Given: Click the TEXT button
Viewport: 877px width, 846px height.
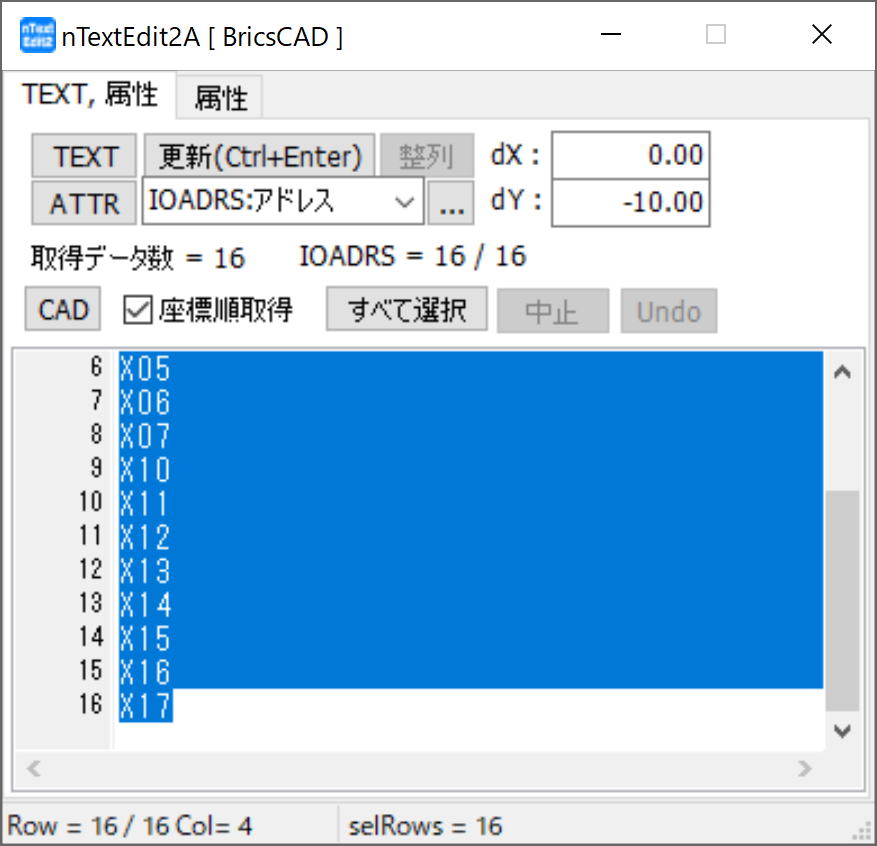Looking at the screenshot, I should (x=84, y=155).
